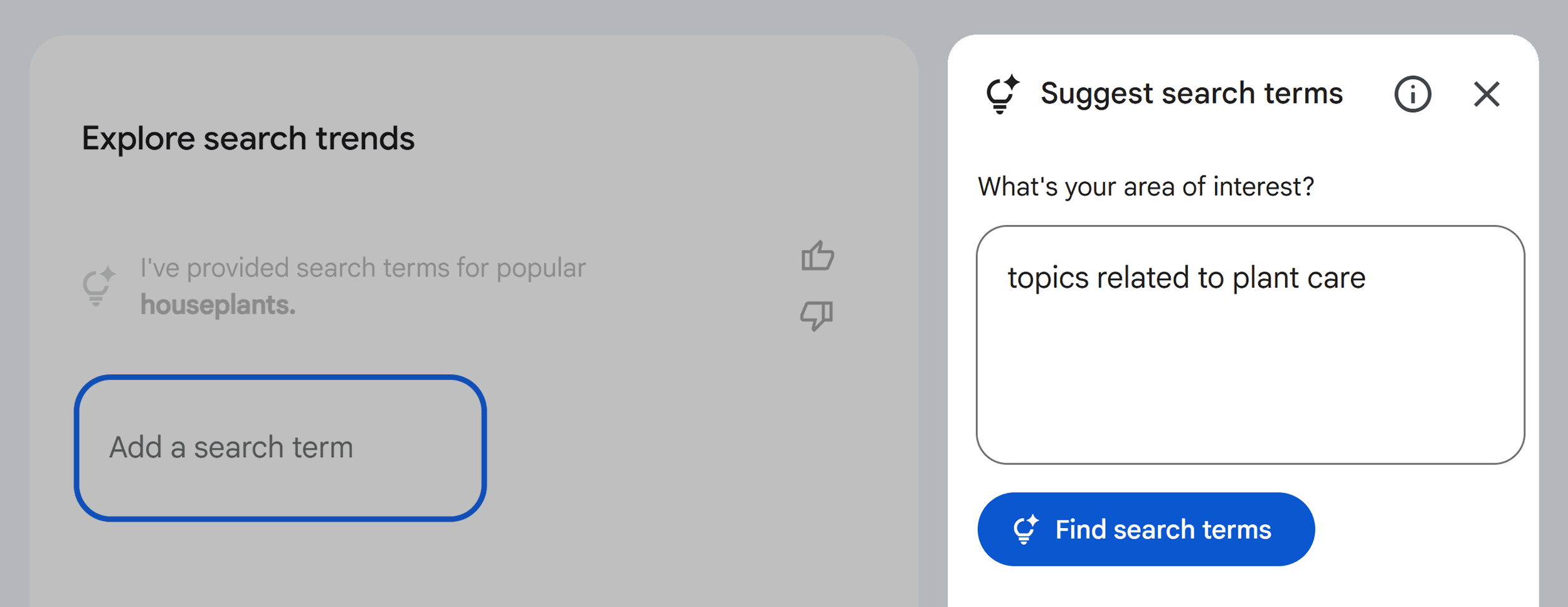Open the info tooltip in Suggest search terms panel

click(x=1412, y=94)
